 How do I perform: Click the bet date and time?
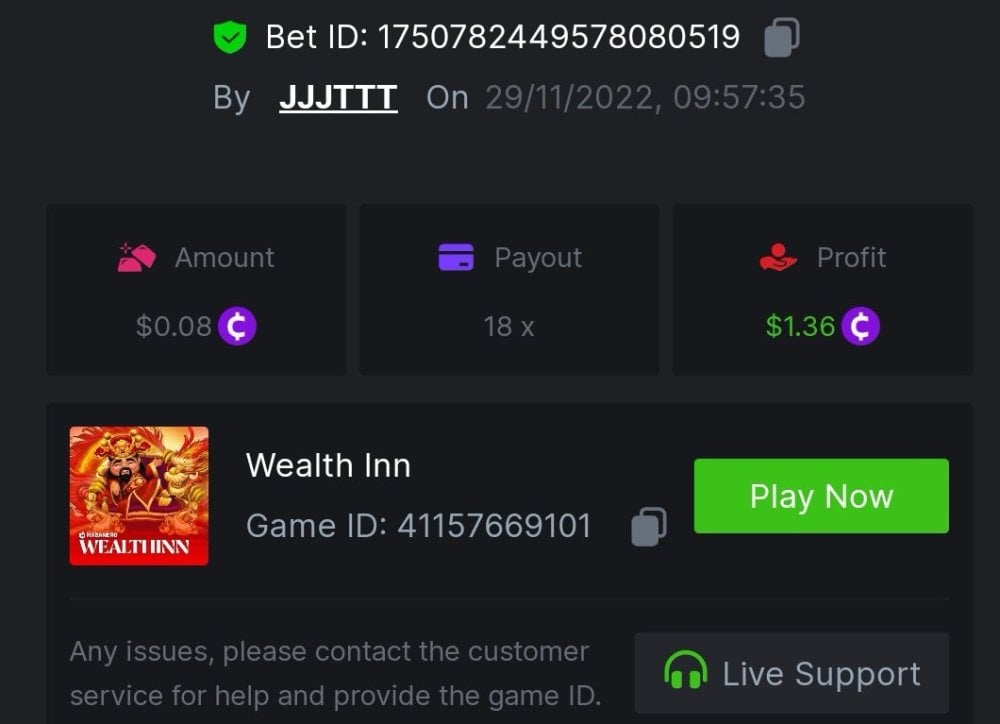(x=645, y=98)
